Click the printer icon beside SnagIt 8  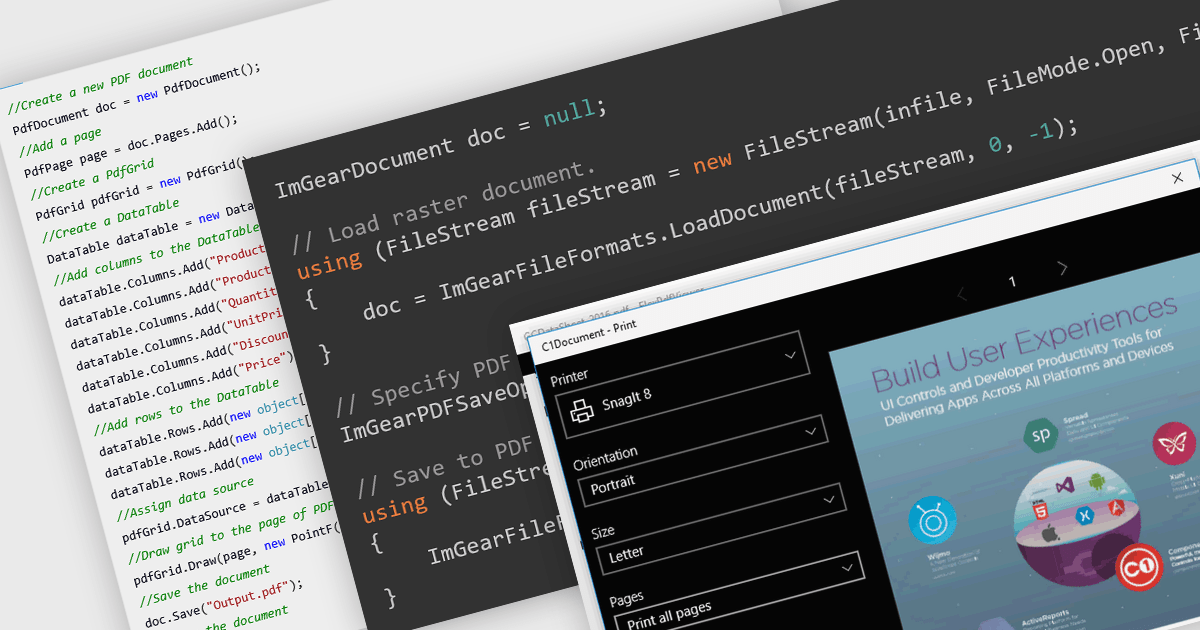point(582,411)
